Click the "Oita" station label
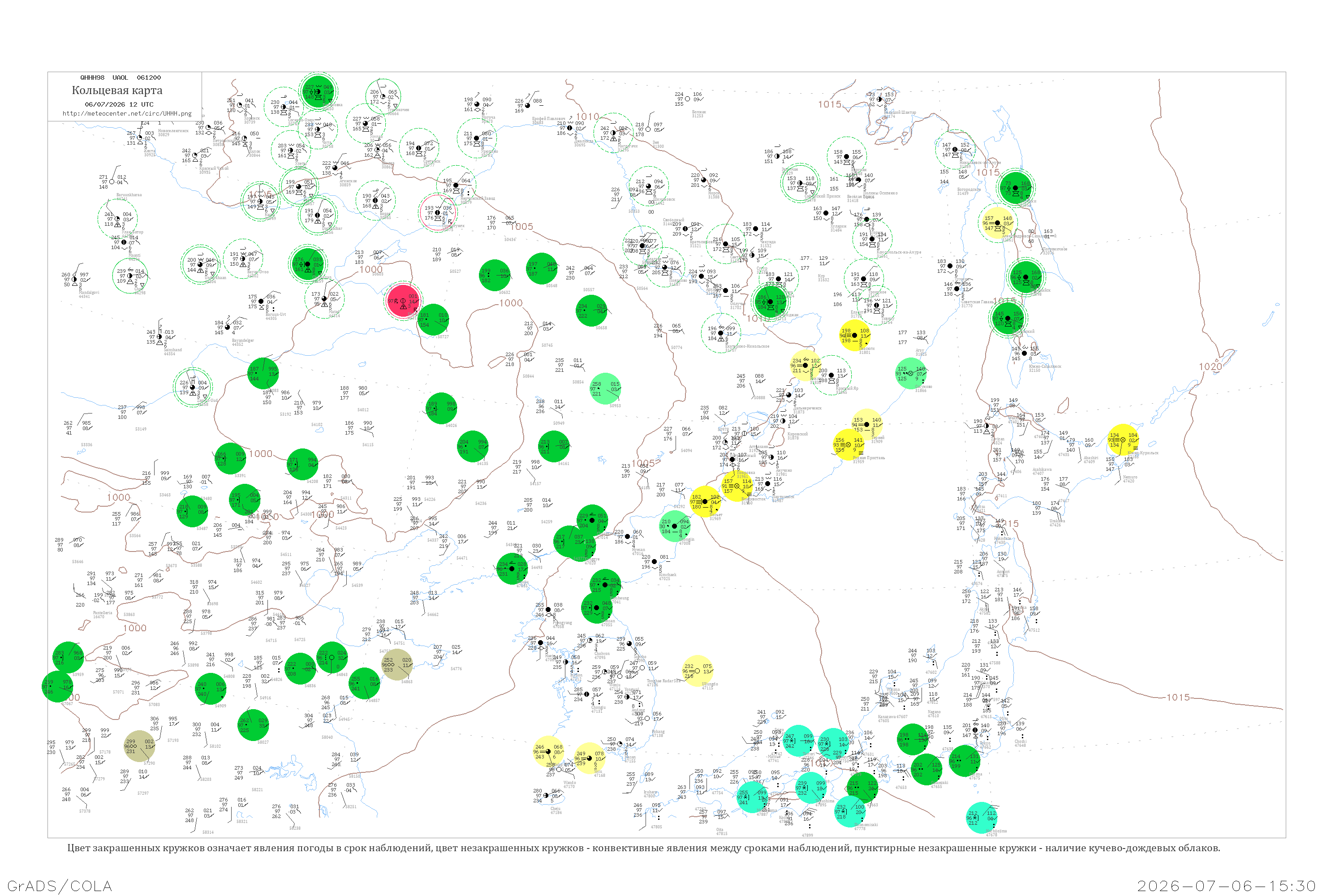Screen dimensions: 1344x896 click(x=720, y=830)
